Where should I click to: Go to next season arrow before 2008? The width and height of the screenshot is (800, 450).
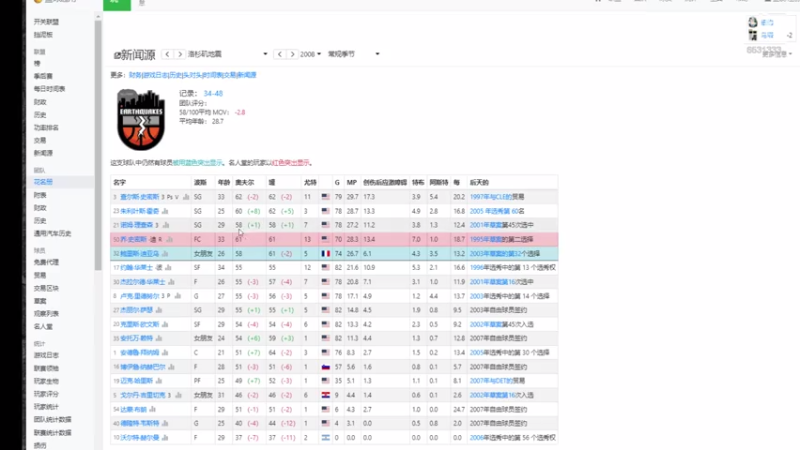(x=292, y=54)
